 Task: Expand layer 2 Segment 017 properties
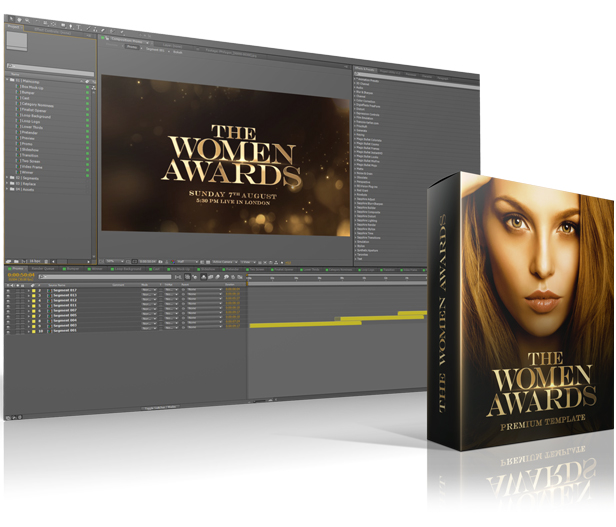(29, 290)
